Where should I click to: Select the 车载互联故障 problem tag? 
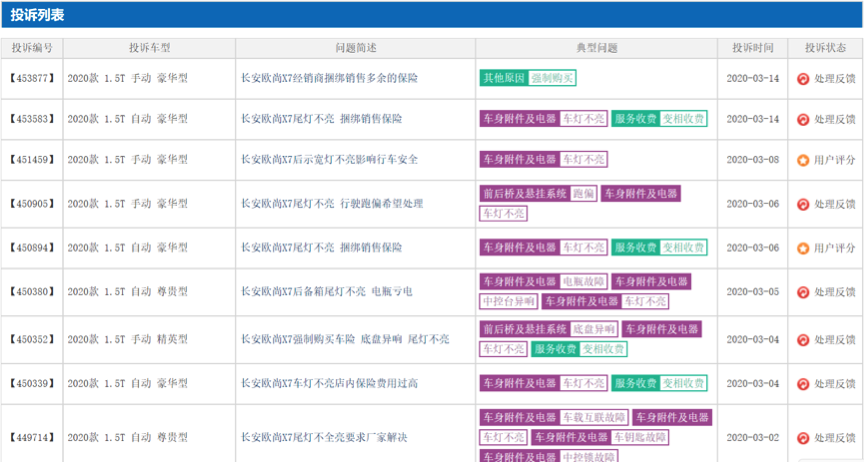pos(593,418)
